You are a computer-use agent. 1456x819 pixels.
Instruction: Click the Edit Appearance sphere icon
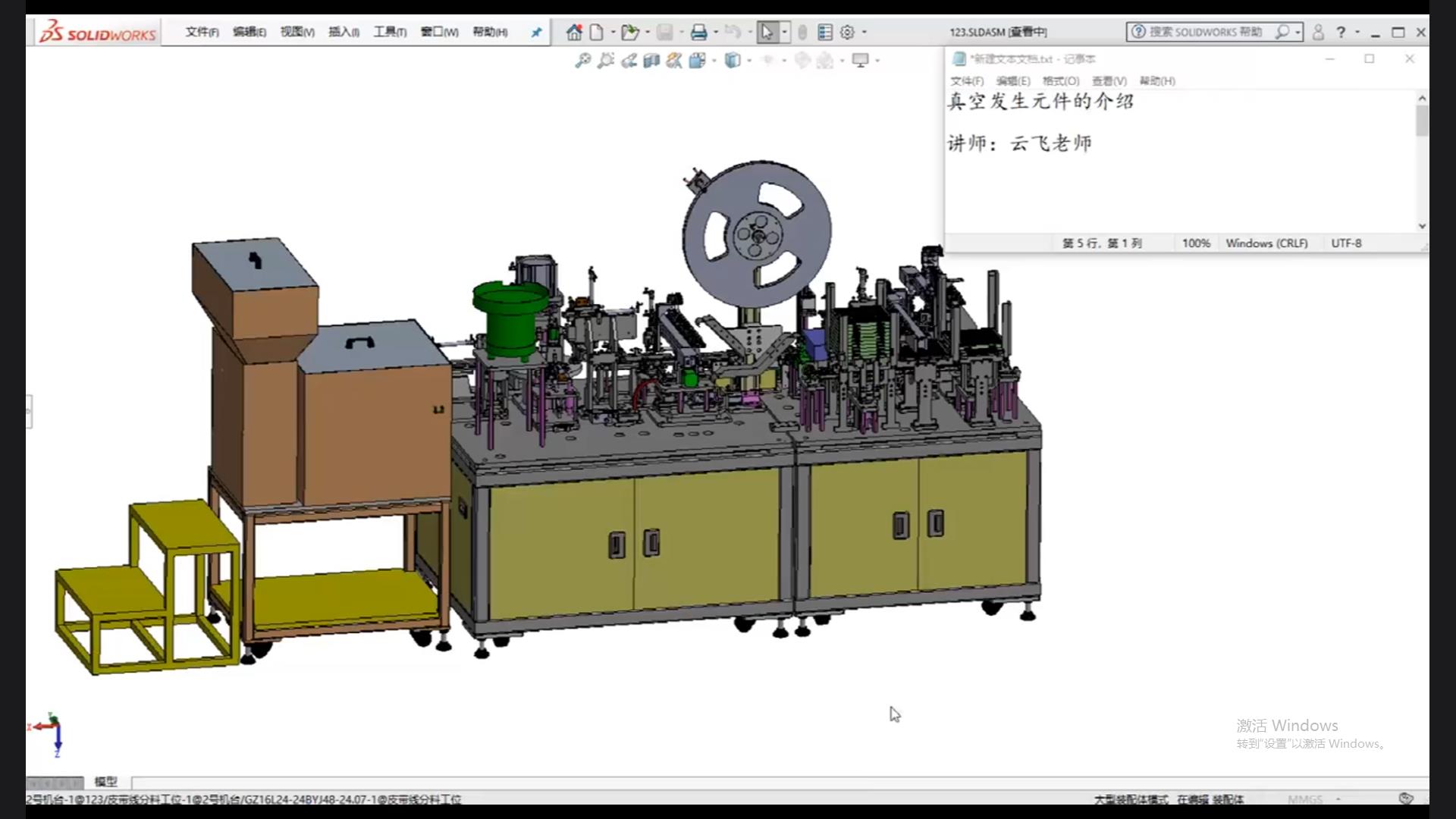802,61
